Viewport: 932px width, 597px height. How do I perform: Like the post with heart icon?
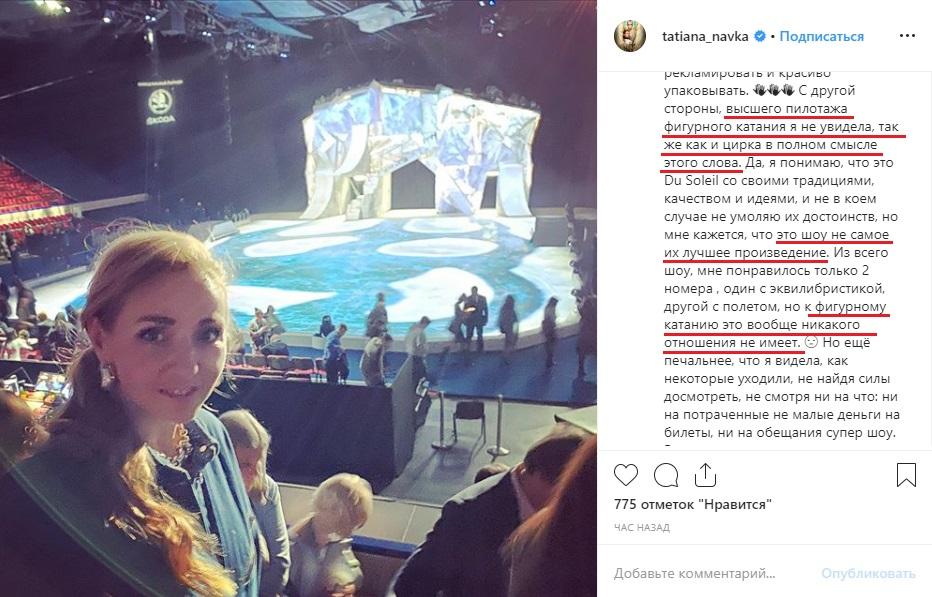[x=625, y=475]
